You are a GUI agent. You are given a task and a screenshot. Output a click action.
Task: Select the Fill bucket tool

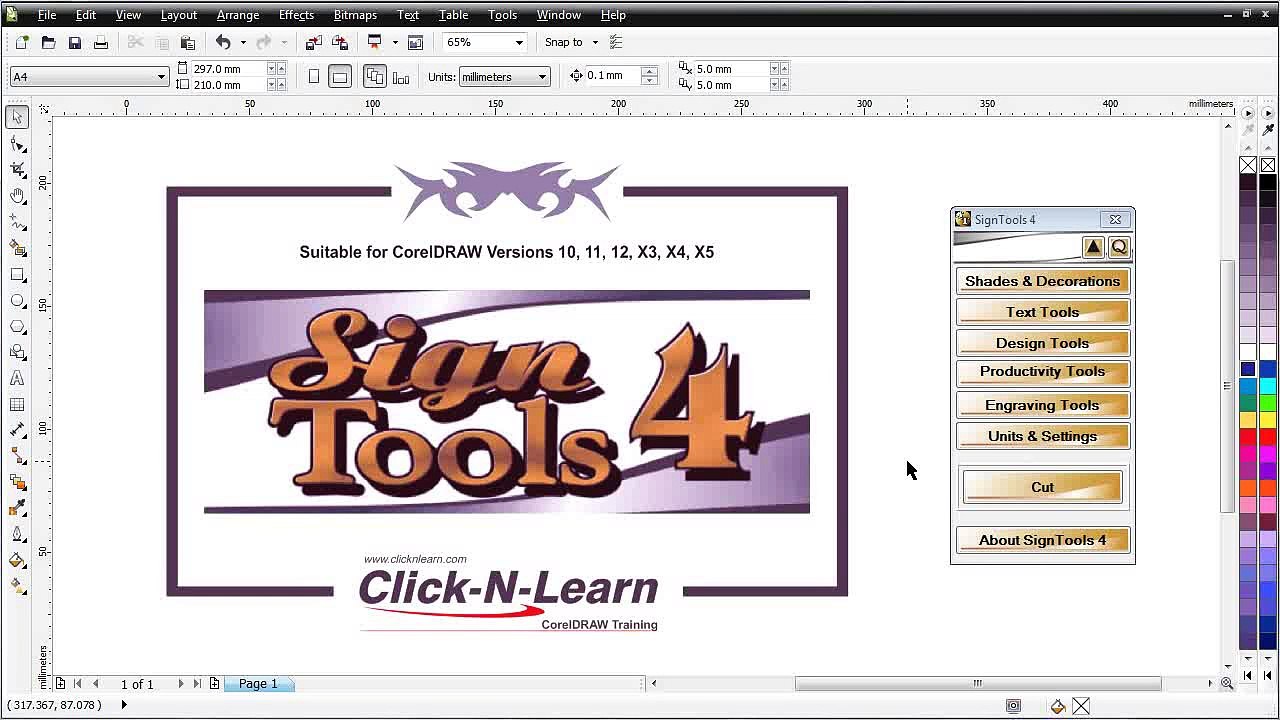[x=17, y=560]
